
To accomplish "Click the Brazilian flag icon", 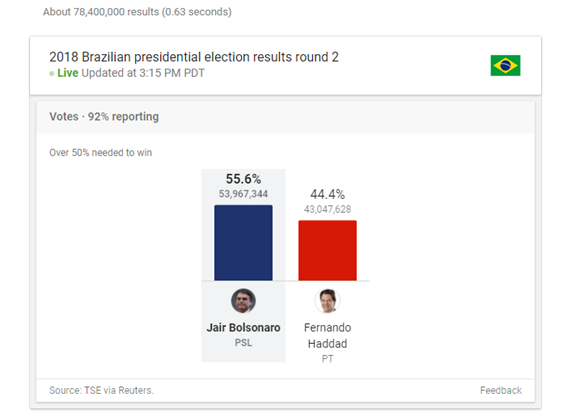I will pyautogui.click(x=505, y=65).
